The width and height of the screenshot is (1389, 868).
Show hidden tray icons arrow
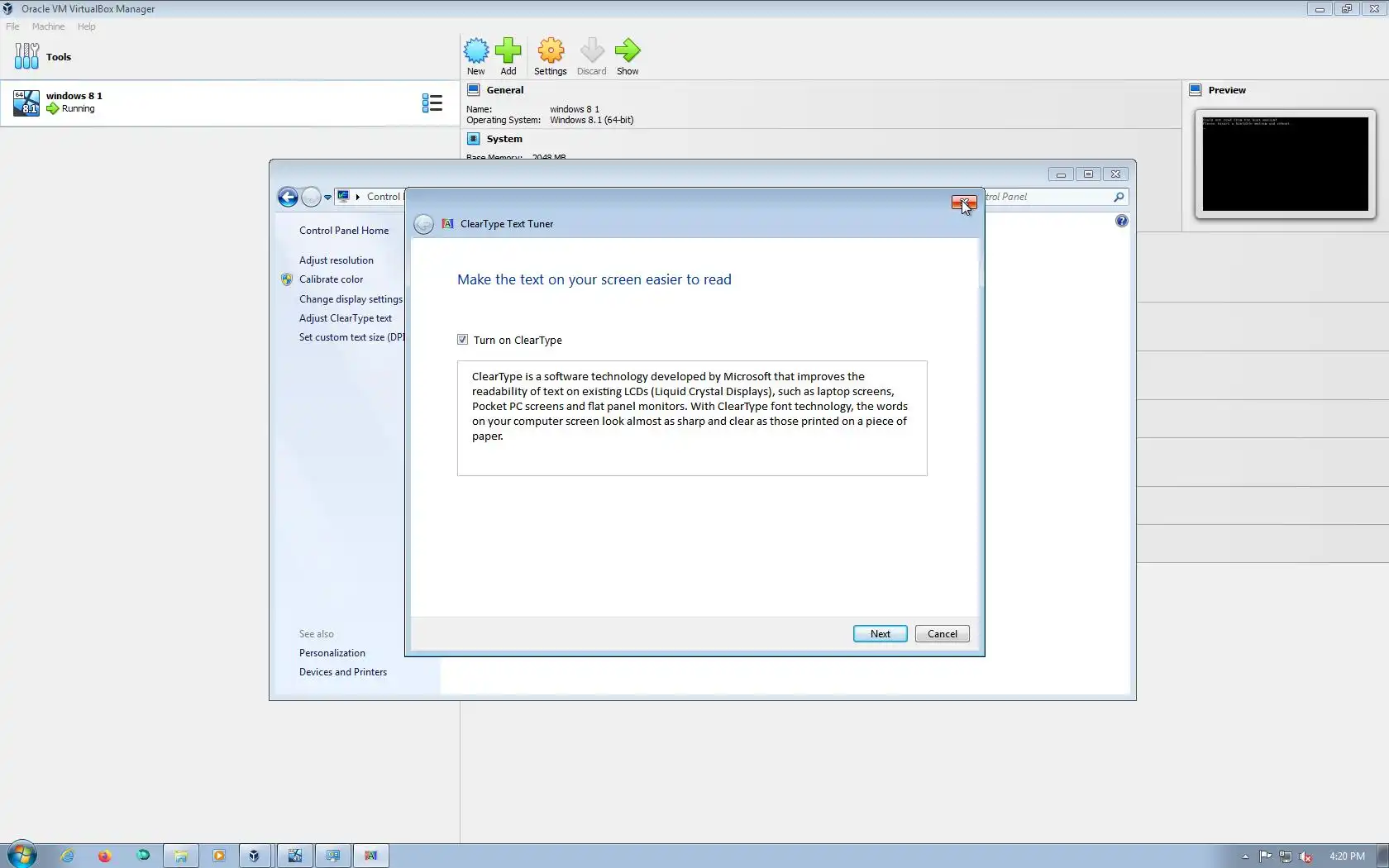[x=1245, y=856]
